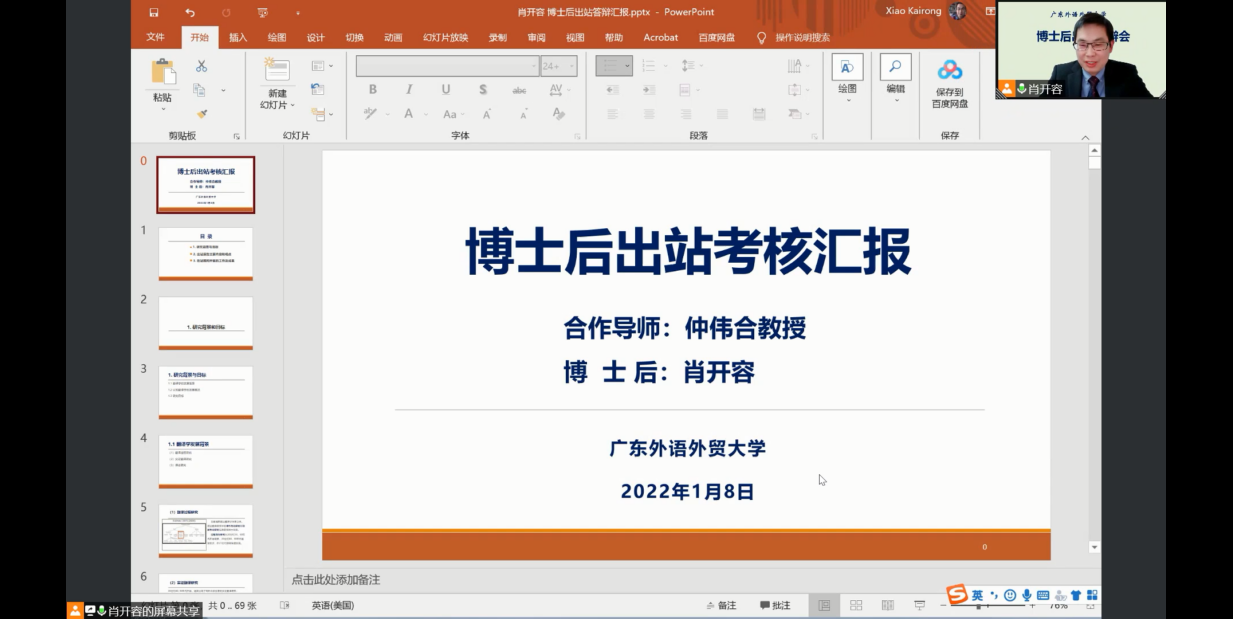Click the Comments (批注) button

[x=775, y=605]
